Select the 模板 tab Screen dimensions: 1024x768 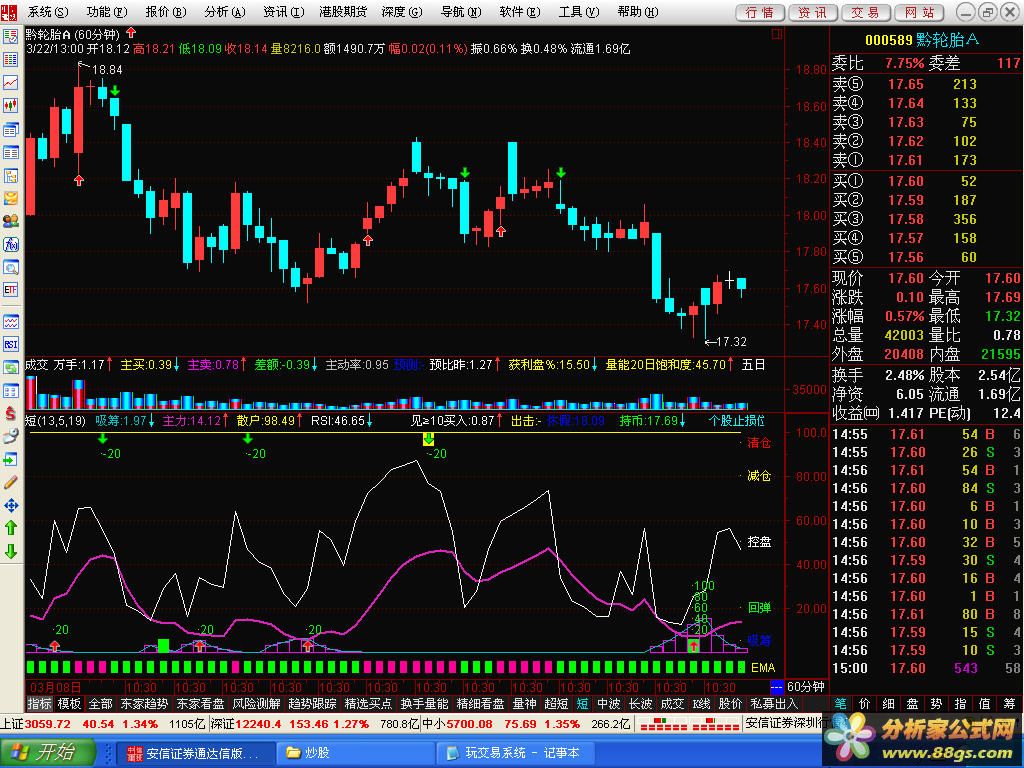[69, 703]
